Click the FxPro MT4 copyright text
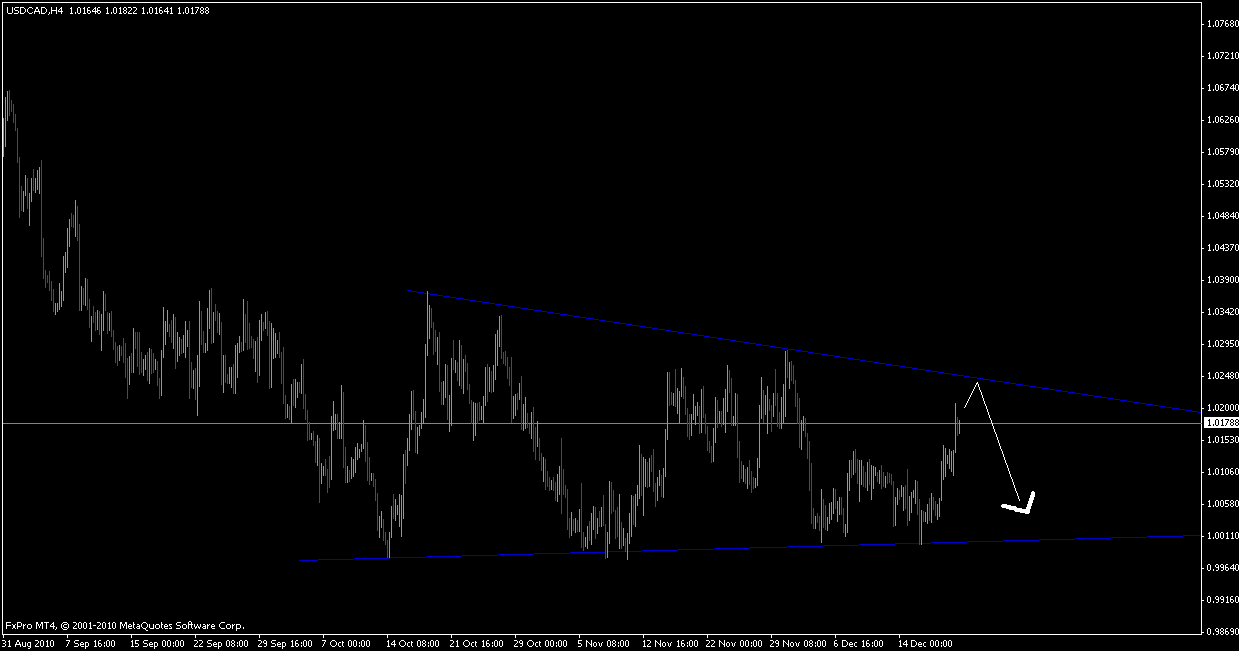 [x=124, y=625]
